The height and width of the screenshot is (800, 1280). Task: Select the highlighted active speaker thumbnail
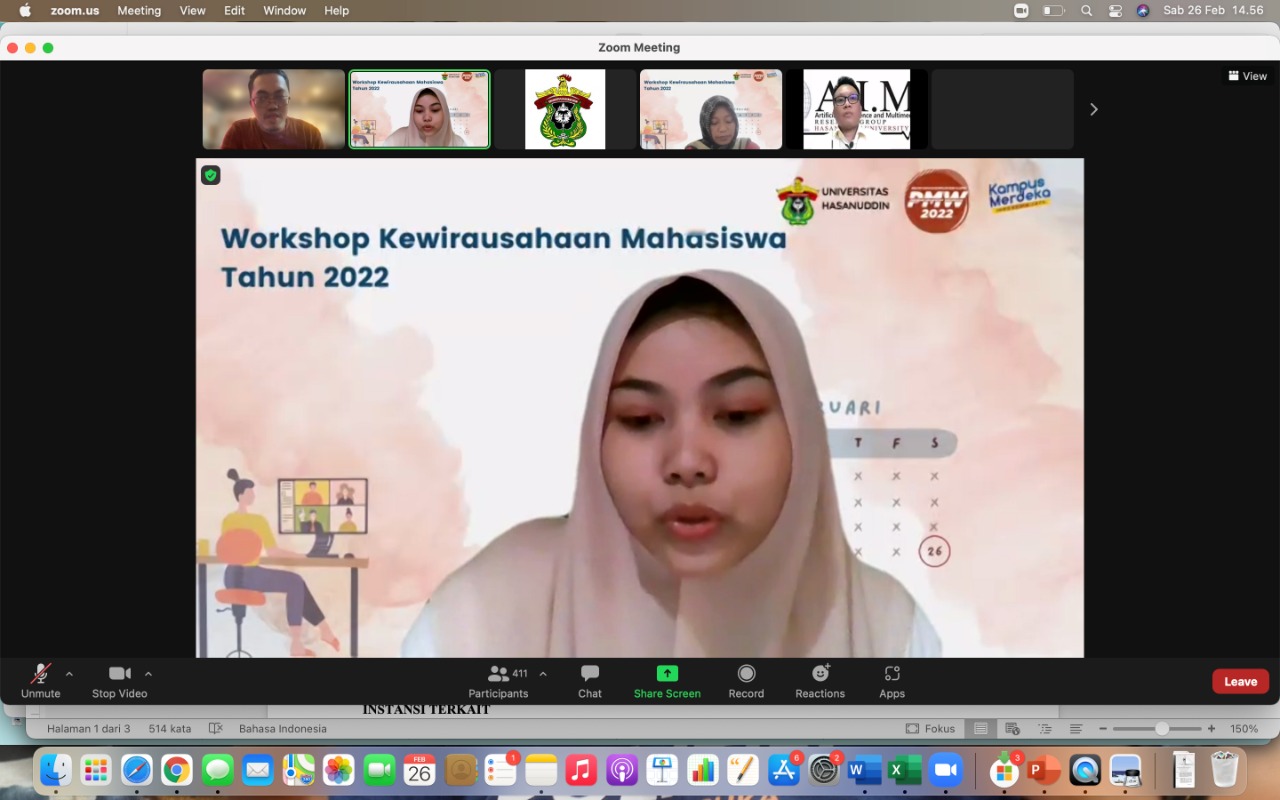419,110
